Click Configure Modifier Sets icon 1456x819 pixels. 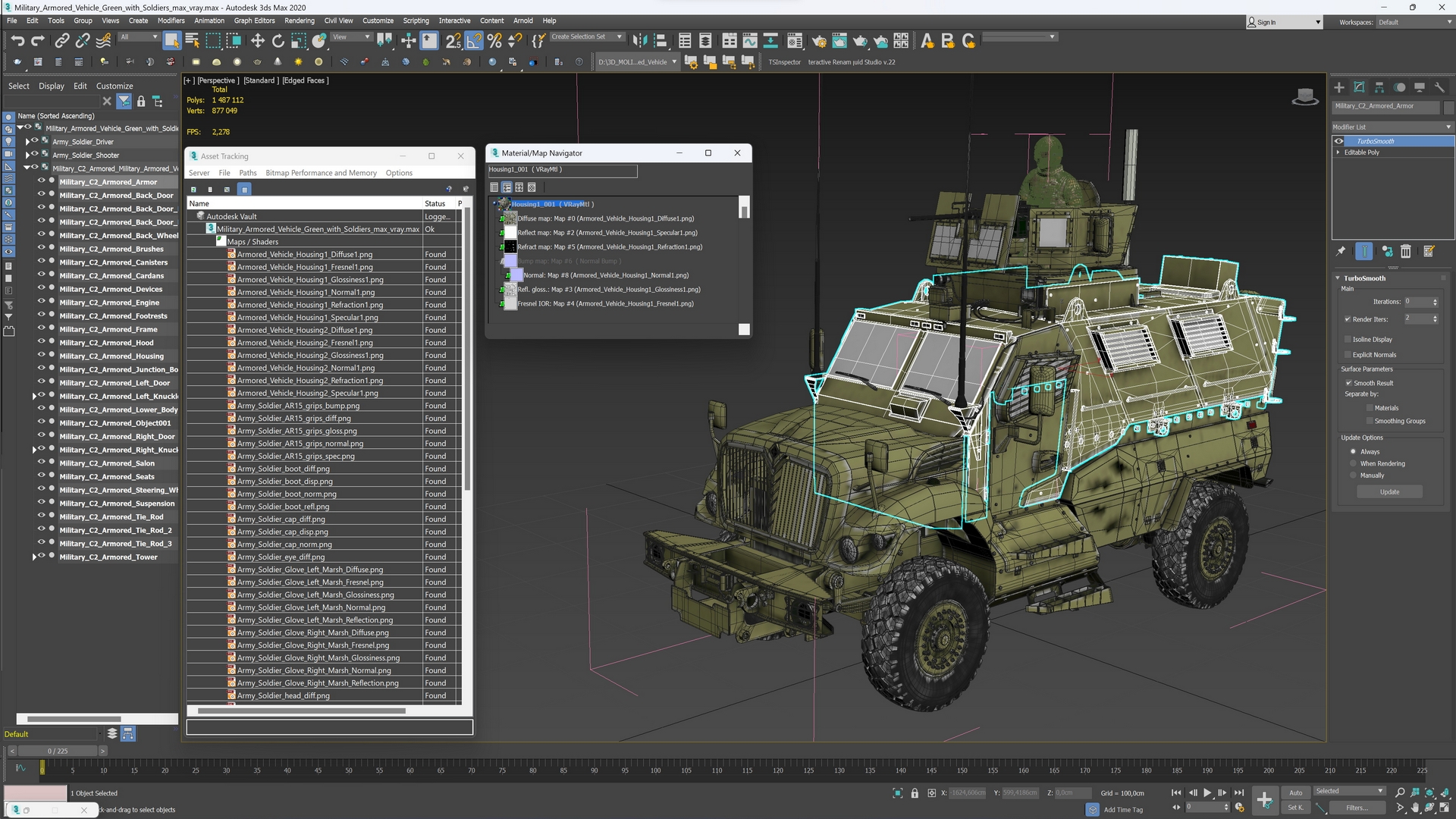click(x=1429, y=252)
